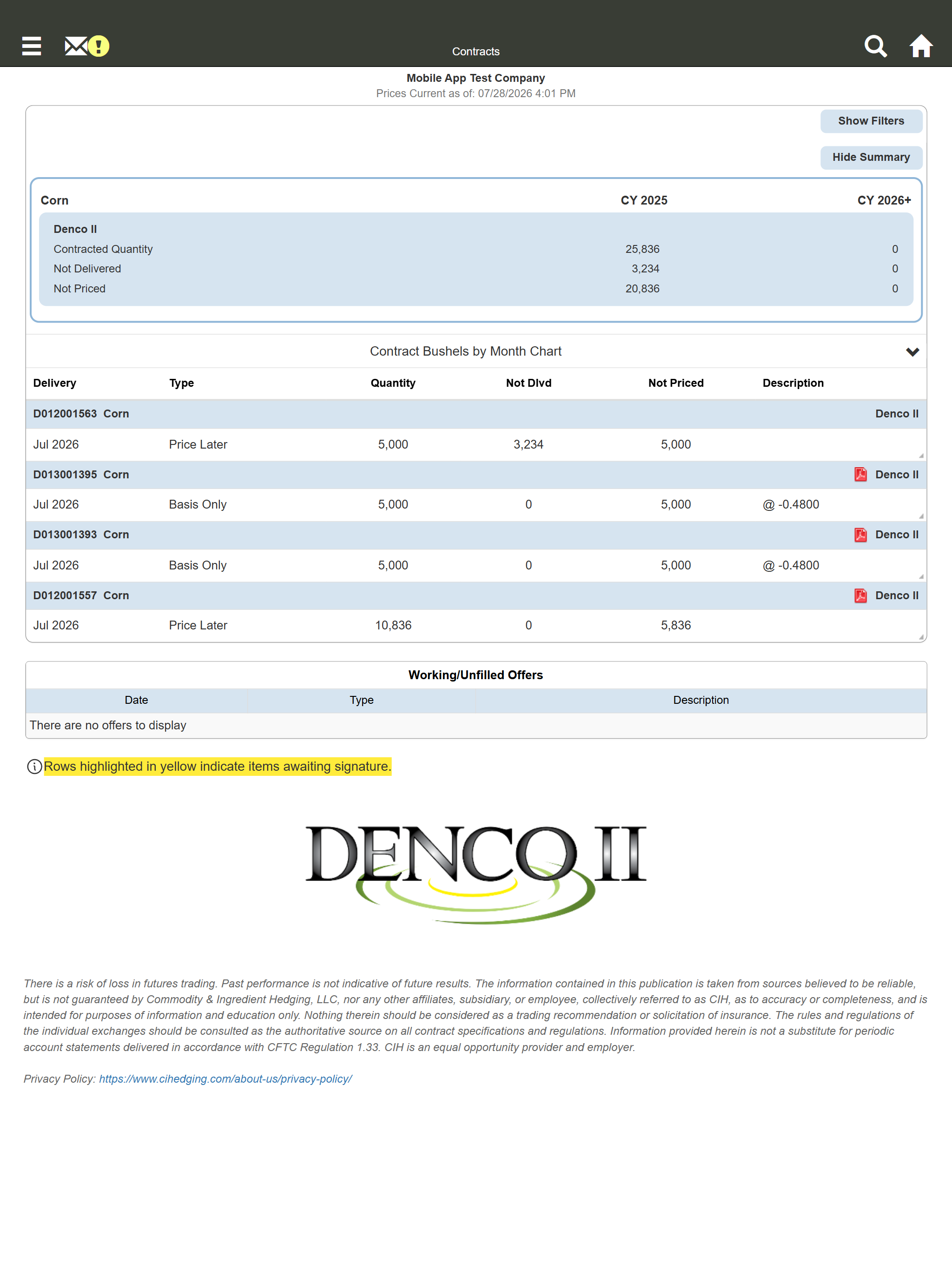The height and width of the screenshot is (1270, 952).
Task: Click Show Filters button
Action: 871,121
